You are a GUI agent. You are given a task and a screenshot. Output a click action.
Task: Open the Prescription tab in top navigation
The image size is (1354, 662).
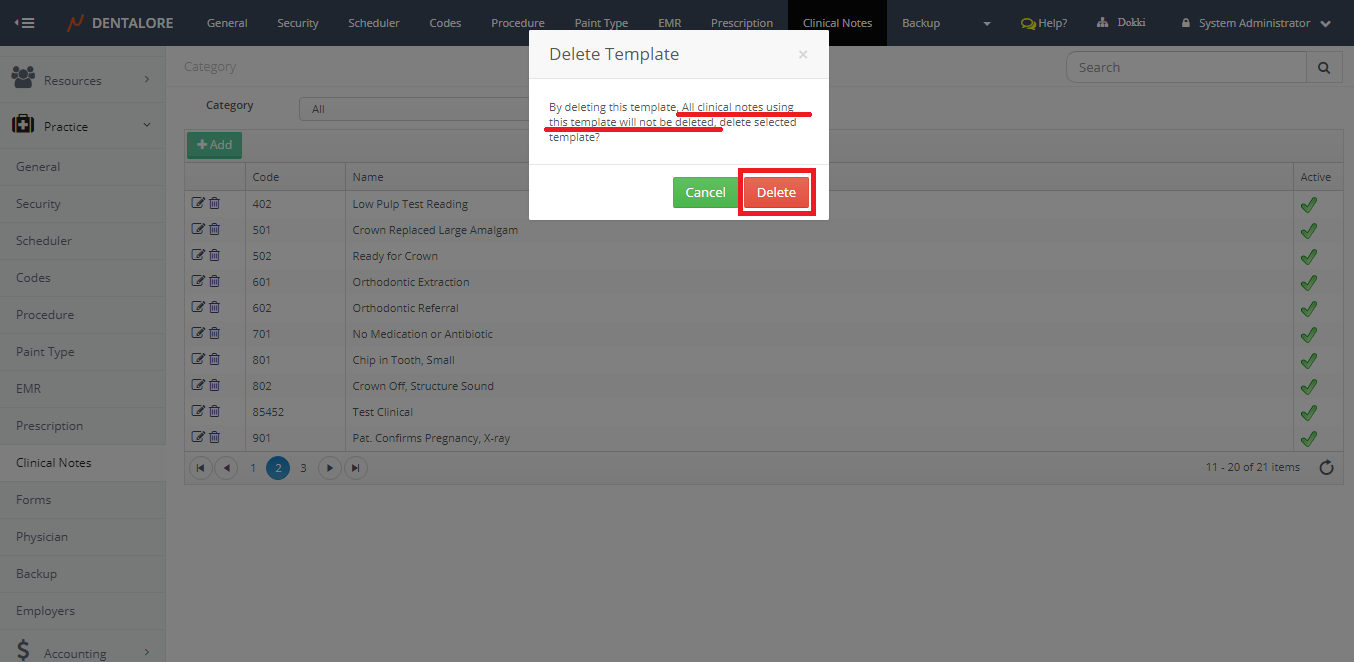[741, 23]
